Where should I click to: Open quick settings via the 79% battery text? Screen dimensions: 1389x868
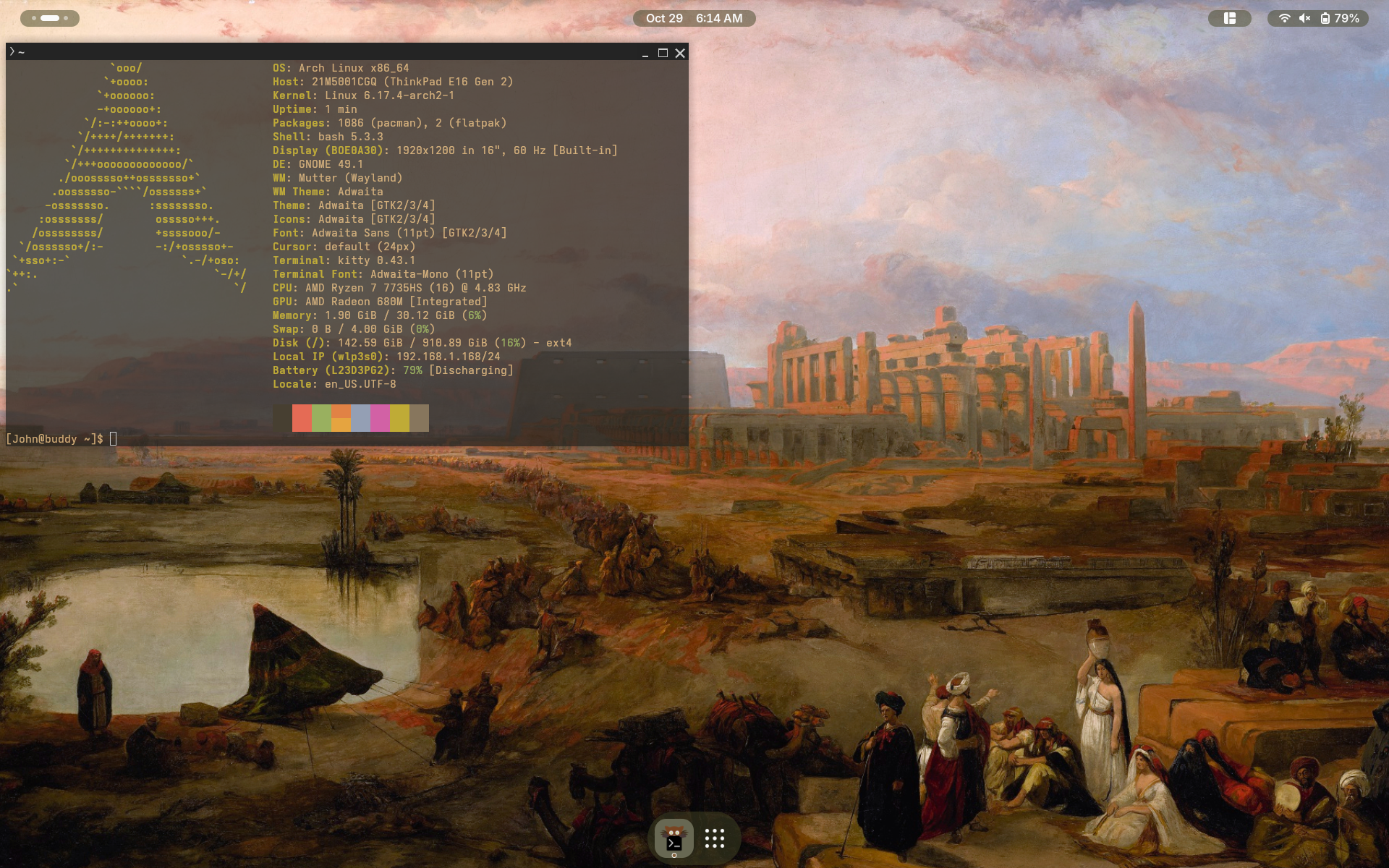click(x=1346, y=18)
